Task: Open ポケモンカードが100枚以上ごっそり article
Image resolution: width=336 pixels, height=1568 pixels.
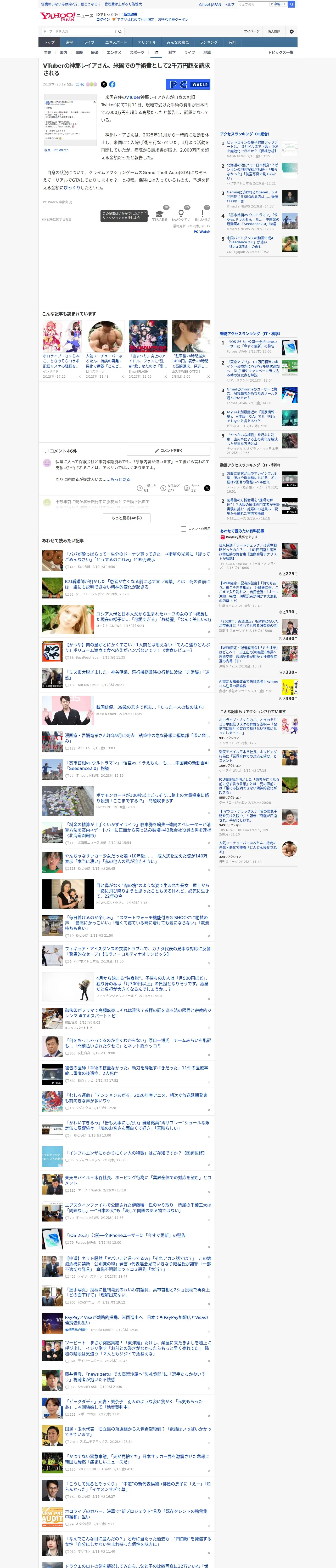Action: click(x=153, y=798)
